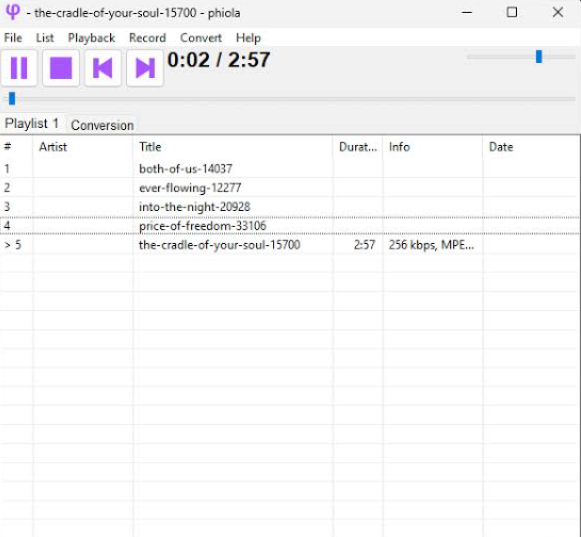Open the File menu
Viewport: 581px width, 537px height.
[13, 38]
